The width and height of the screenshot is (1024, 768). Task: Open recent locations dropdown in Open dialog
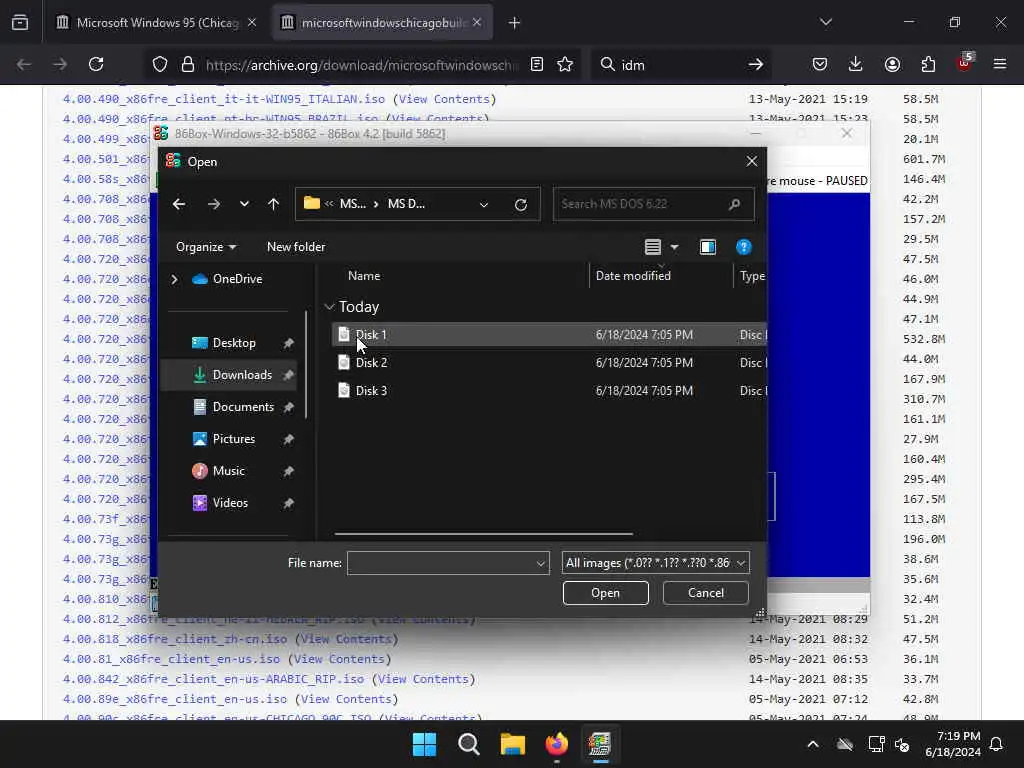pos(244,204)
